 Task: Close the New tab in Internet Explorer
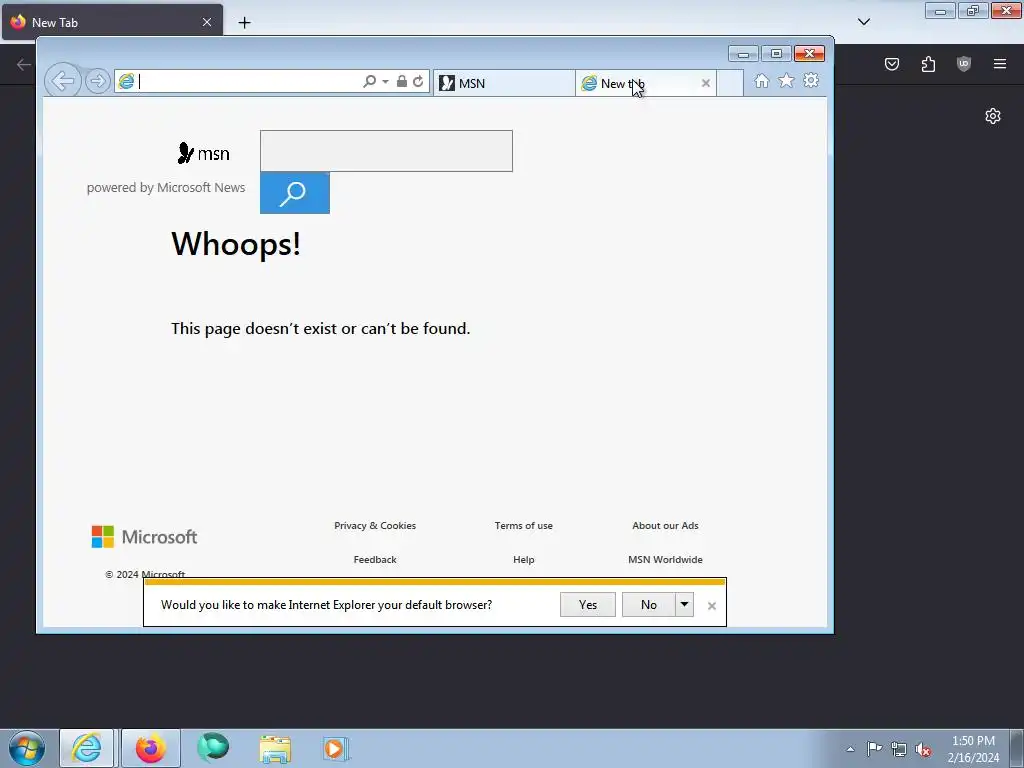point(705,83)
